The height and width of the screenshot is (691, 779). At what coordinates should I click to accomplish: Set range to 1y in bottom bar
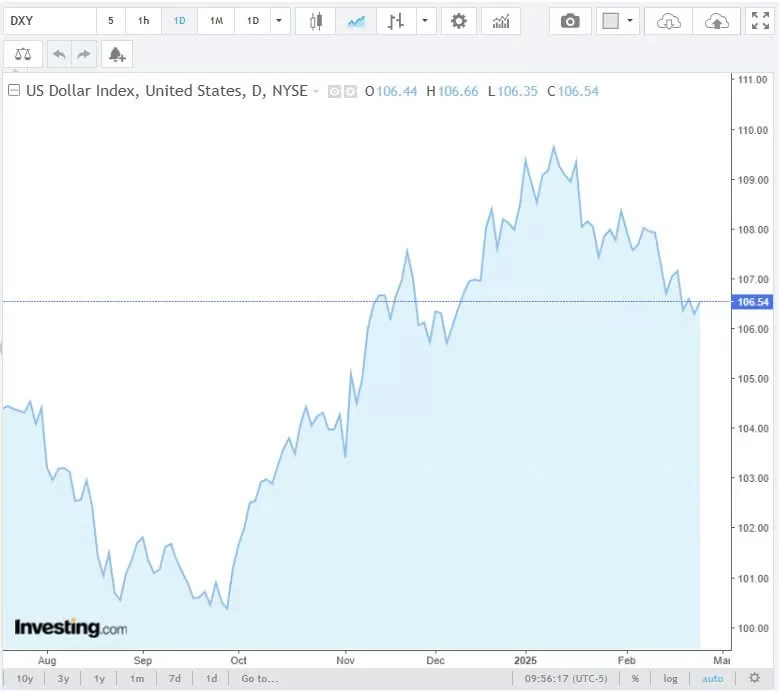pyautogui.click(x=99, y=679)
